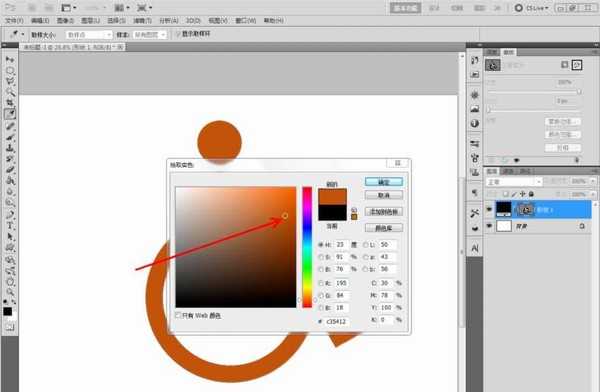The image size is (600, 392).
Task: Open the Color Libraries button
Action: click(x=384, y=228)
